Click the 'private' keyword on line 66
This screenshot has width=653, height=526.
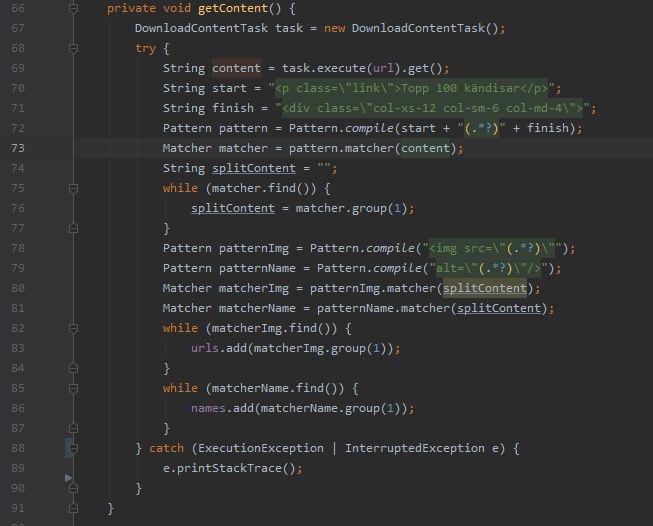click(x=131, y=8)
